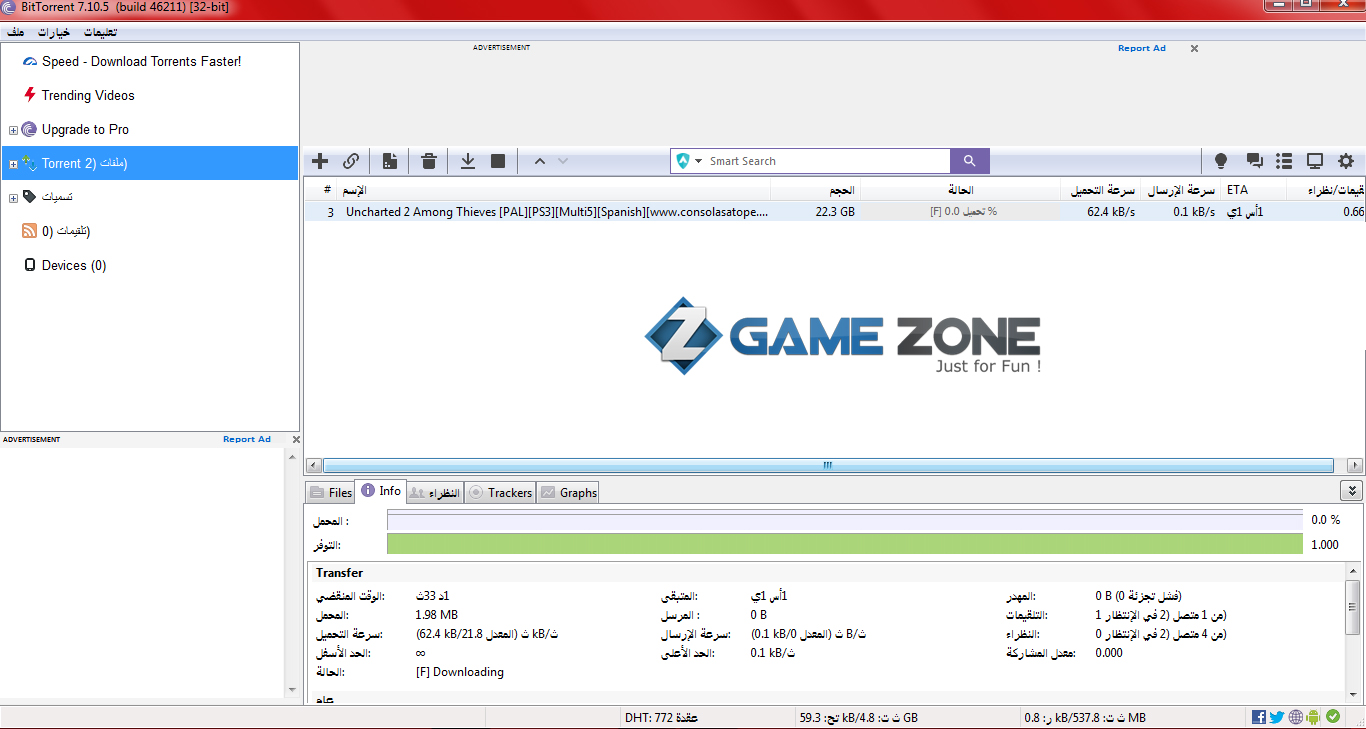Click the Start download arrow icon

click(467, 161)
